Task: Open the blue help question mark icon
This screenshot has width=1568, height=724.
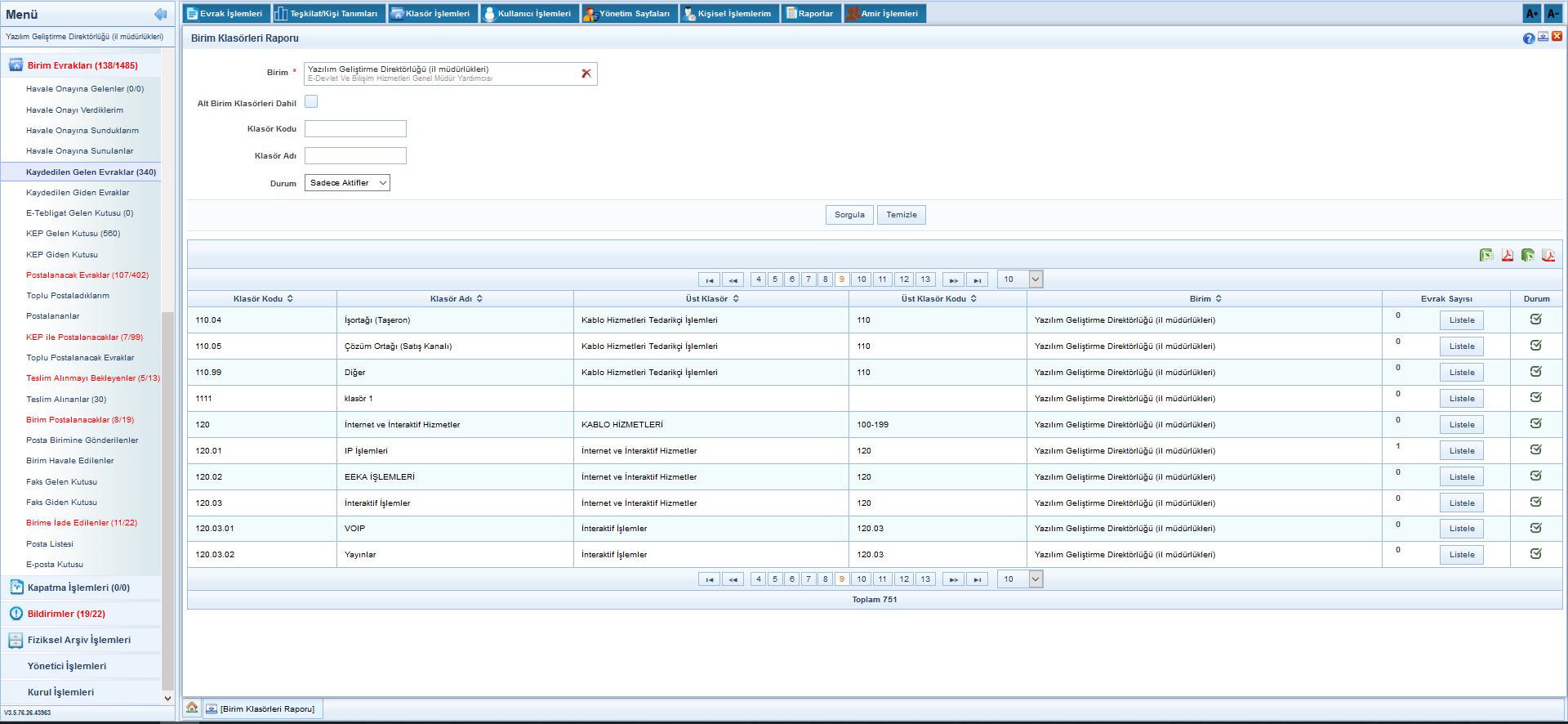Action: (1528, 38)
